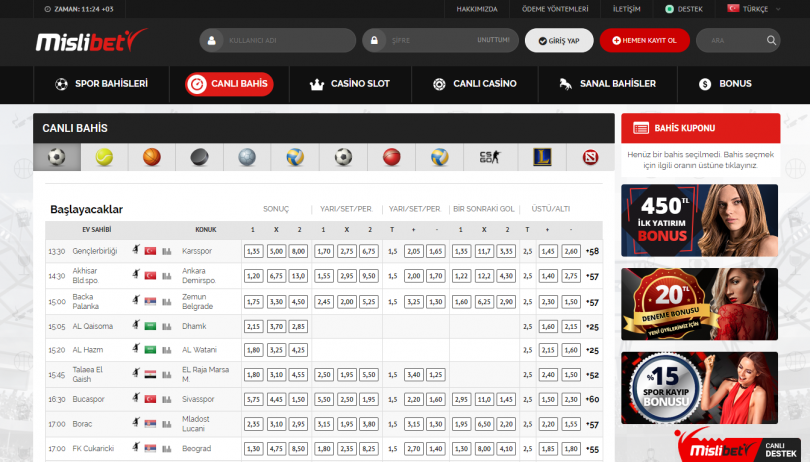Select home win odd 5,75 for Bucaspor
Image resolution: width=810 pixels, height=462 pixels.
pyautogui.click(x=253, y=399)
